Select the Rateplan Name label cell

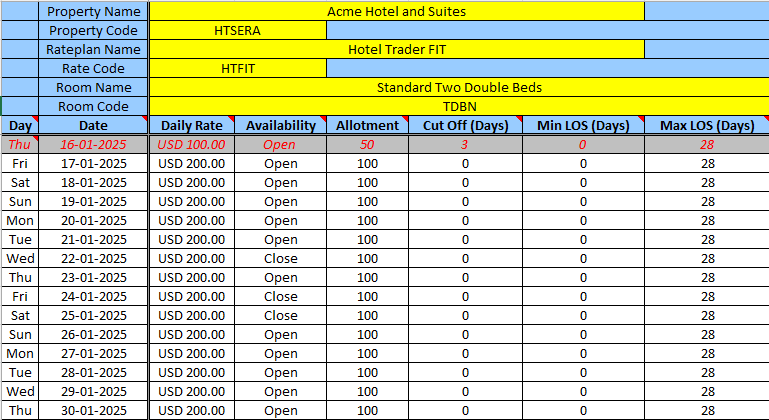tap(93, 50)
